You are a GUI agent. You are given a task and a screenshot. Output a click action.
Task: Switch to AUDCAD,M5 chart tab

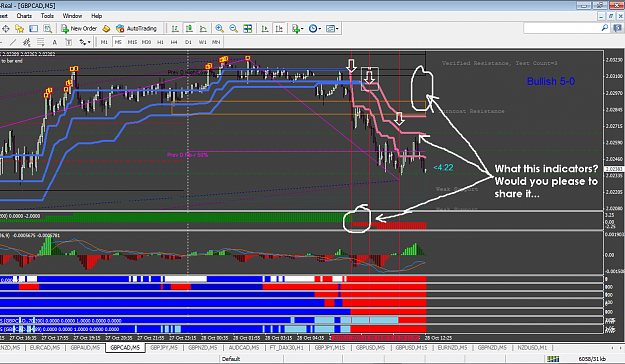click(x=244, y=348)
